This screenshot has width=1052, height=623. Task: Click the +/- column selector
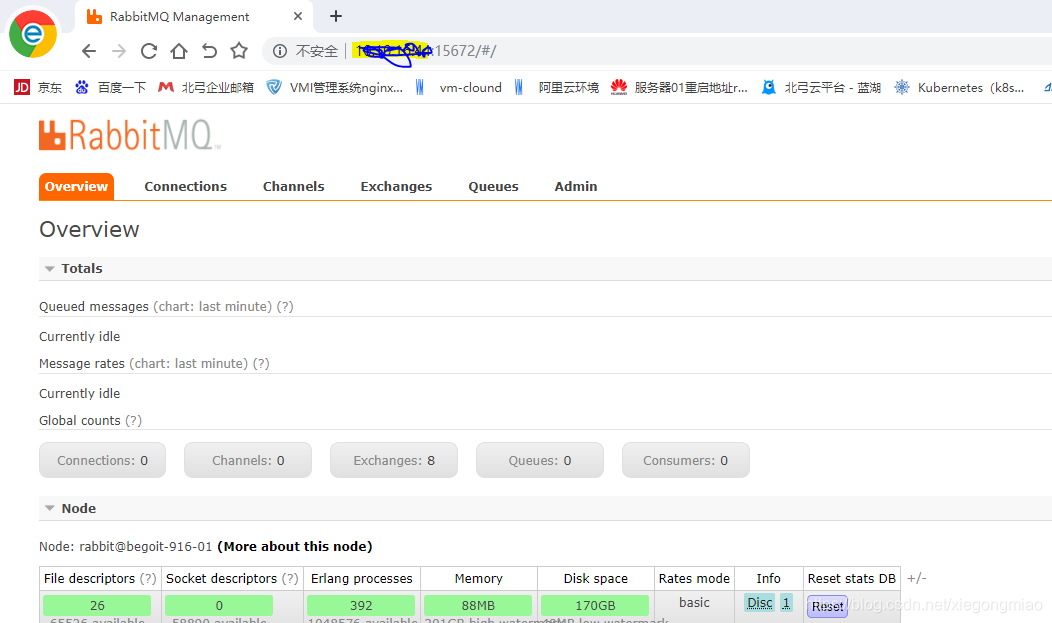(x=916, y=577)
